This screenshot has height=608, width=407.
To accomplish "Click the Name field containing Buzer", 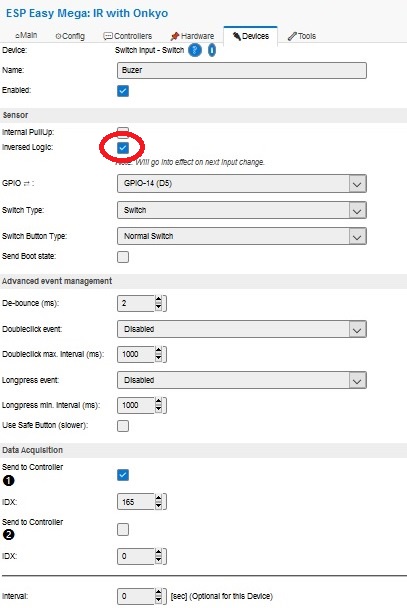I will [241, 71].
